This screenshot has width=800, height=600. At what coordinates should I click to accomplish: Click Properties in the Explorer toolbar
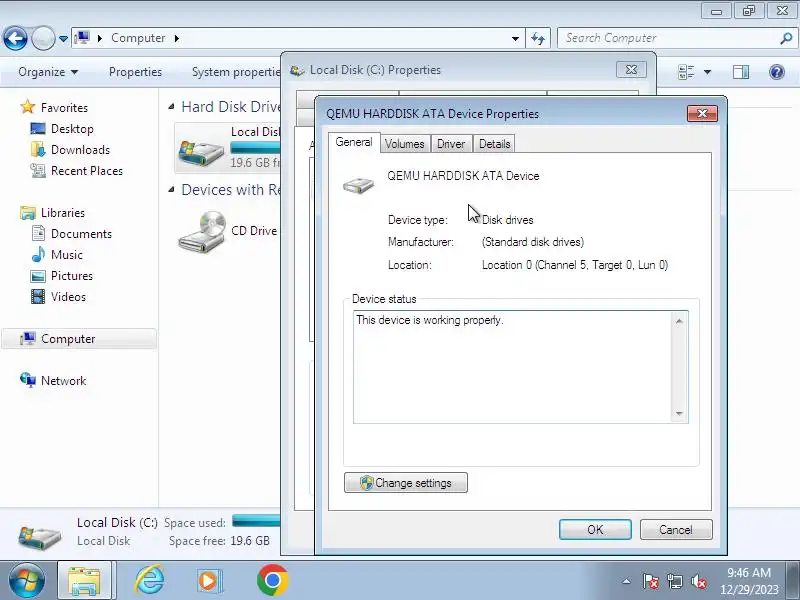[x=135, y=72]
